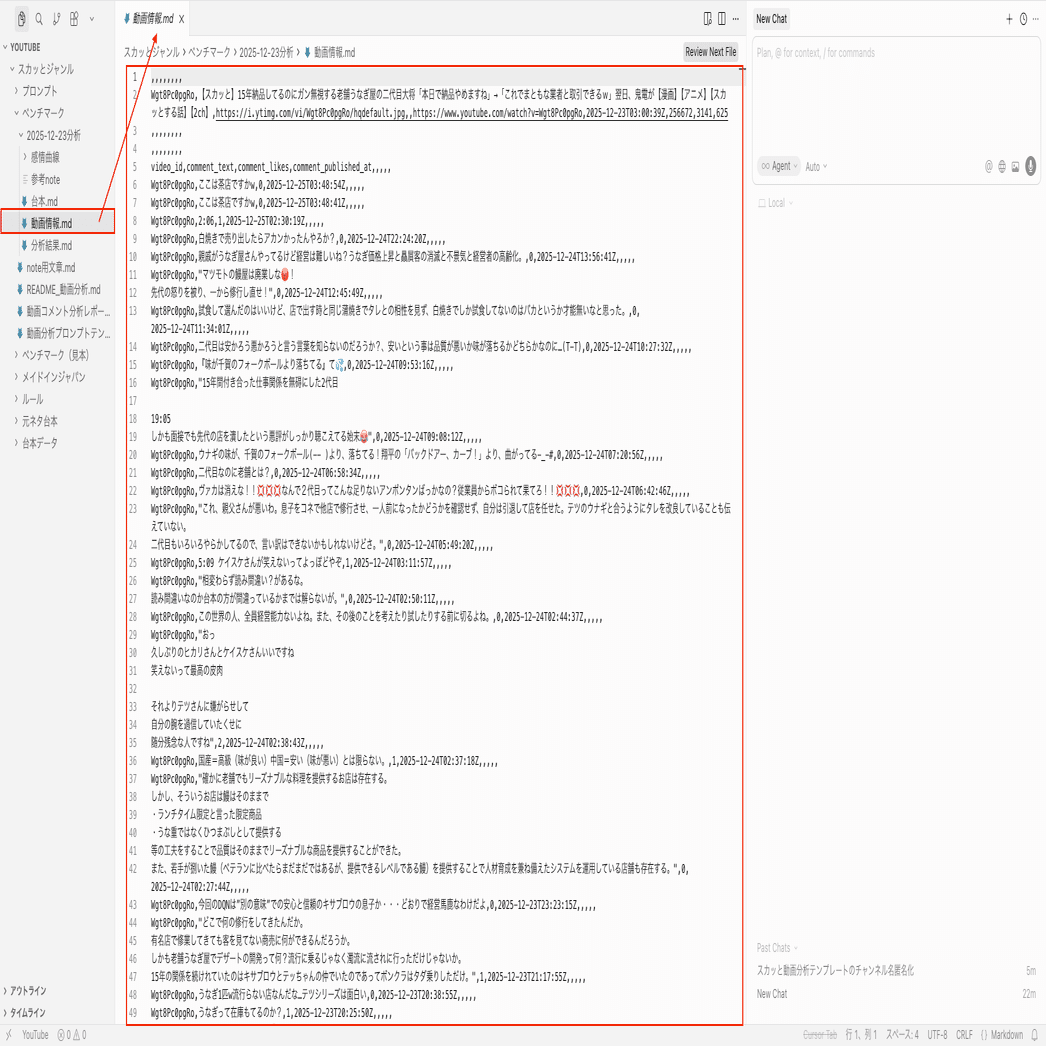Open the chat history clock icon
Viewport: 1046px width, 1046px height.
point(1023,19)
